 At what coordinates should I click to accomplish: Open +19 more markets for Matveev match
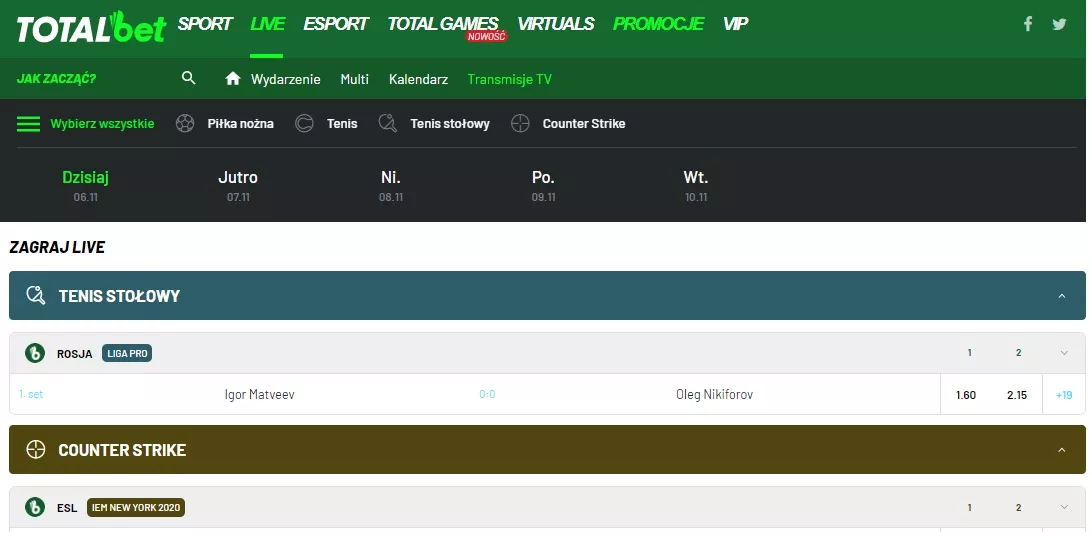coord(1063,395)
